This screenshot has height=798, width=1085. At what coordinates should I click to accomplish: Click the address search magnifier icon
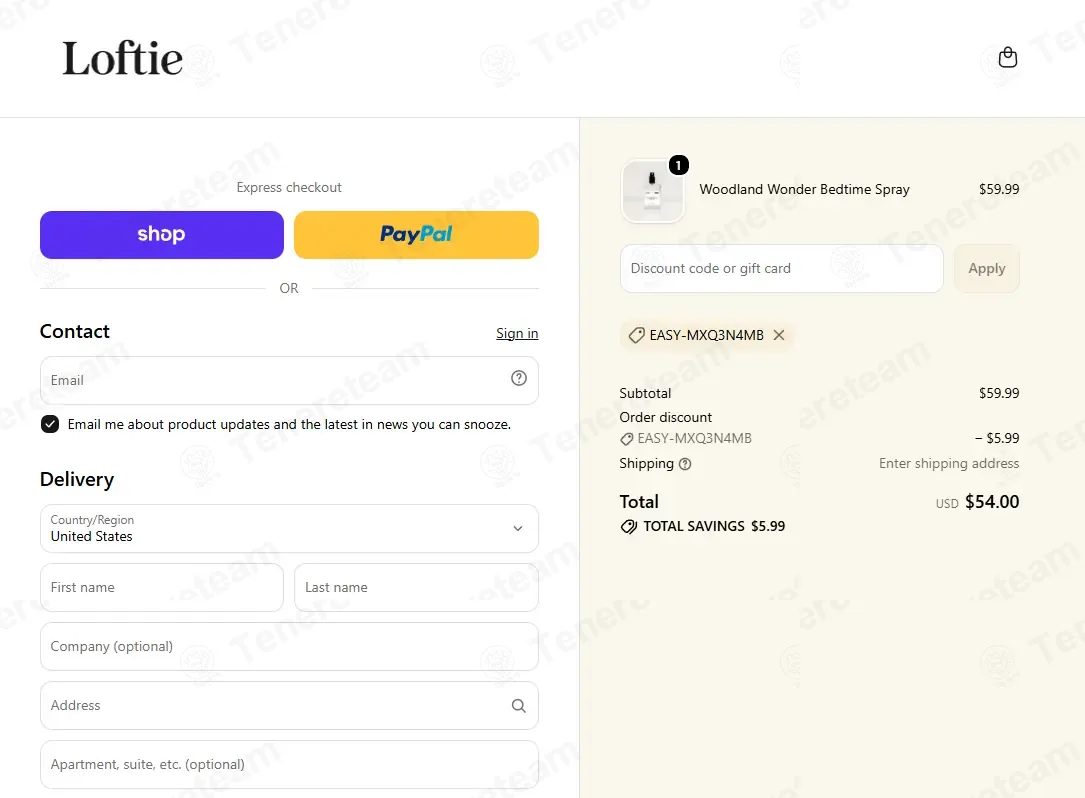[518, 706]
